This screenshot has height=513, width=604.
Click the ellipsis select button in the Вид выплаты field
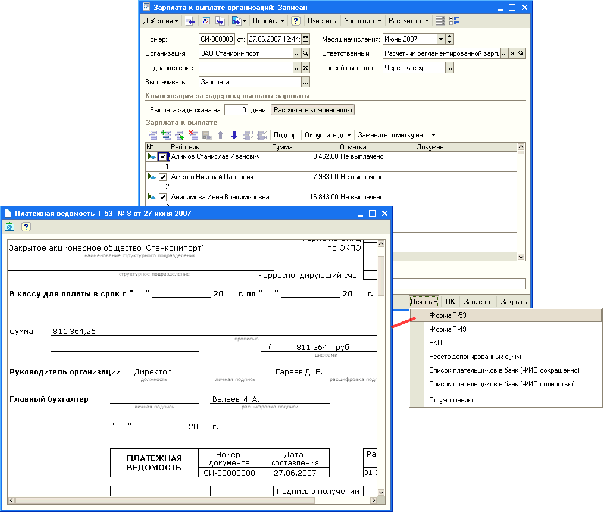pos(305,82)
